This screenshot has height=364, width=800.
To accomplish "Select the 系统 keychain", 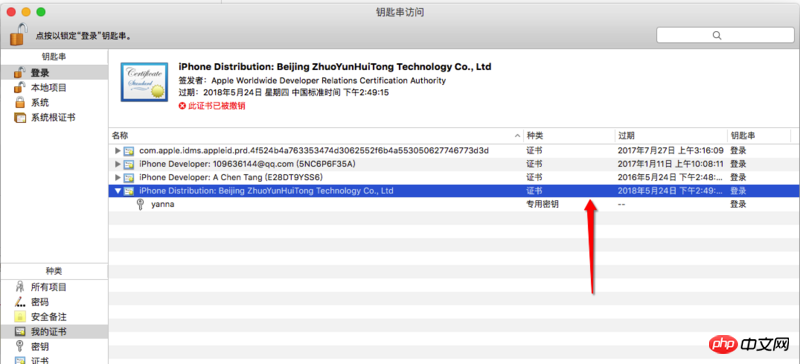I will [54, 103].
